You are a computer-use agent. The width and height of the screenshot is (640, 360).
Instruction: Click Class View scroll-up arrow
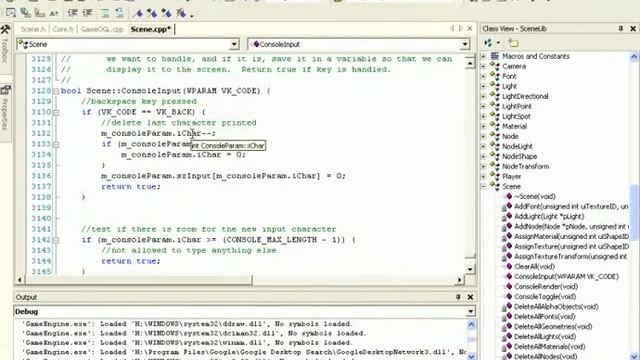click(x=634, y=57)
